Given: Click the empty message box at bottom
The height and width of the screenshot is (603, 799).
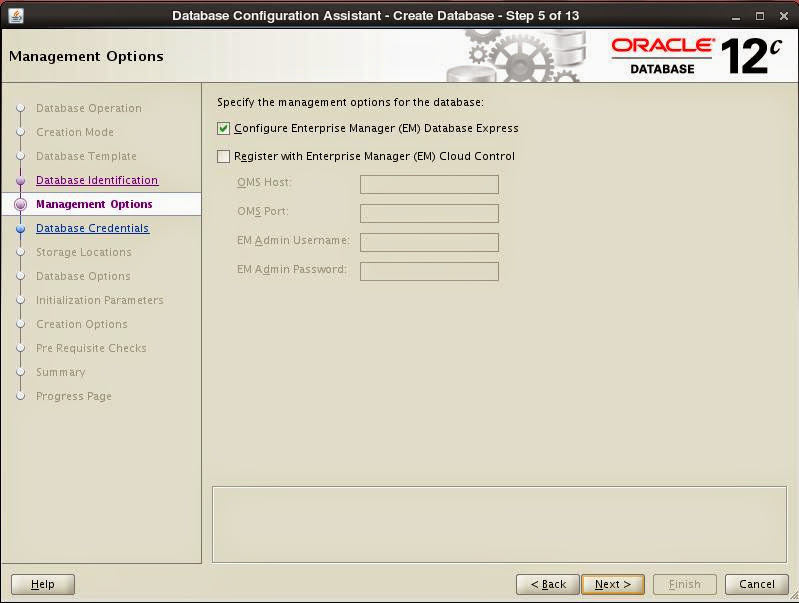Looking at the screenshot, I should 499,525.
